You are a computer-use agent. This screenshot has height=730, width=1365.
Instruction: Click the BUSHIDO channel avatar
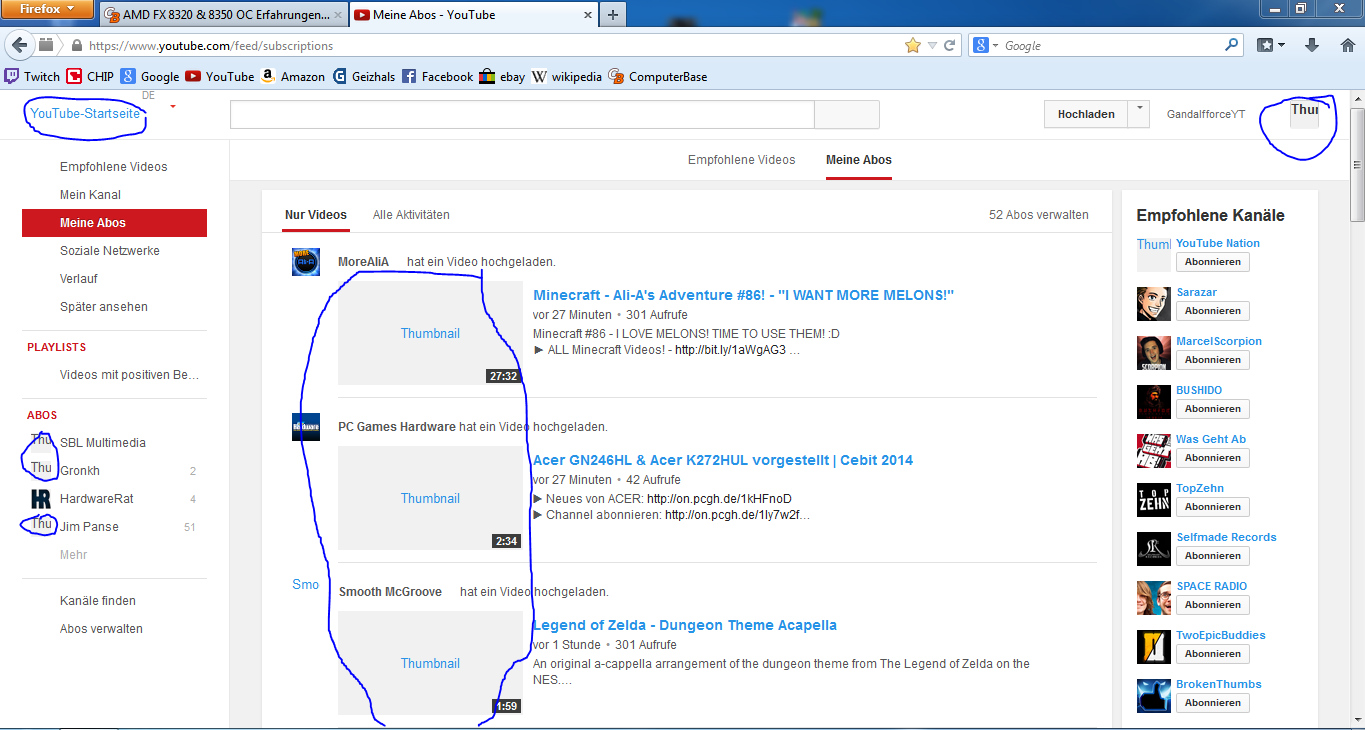1154,402
